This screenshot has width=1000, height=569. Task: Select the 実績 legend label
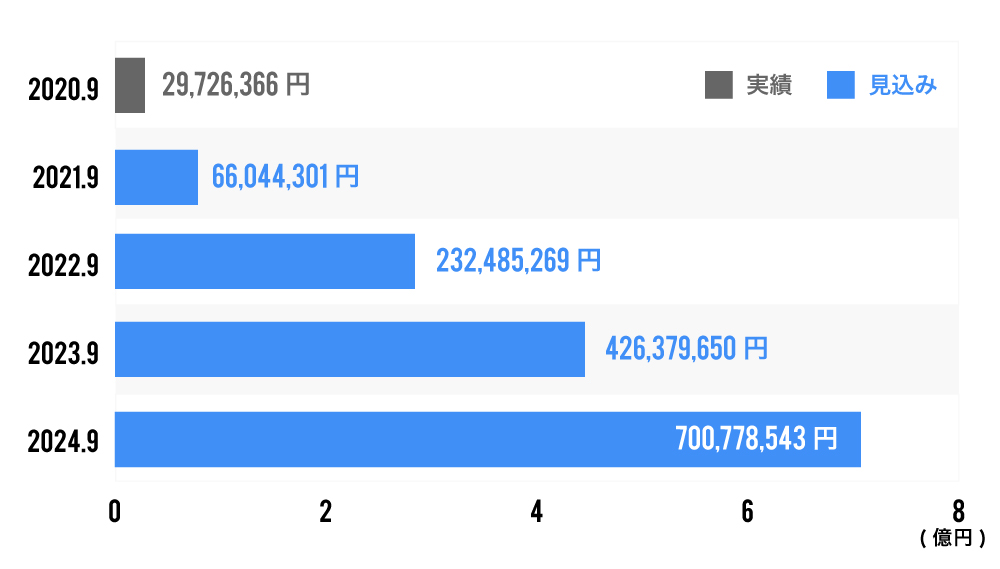769,86
